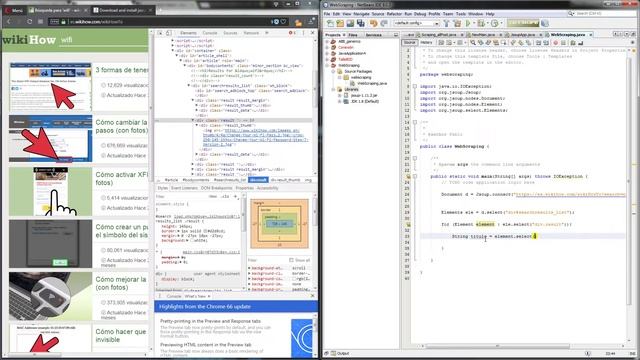Click new style rule plus icon

[236, 196]
